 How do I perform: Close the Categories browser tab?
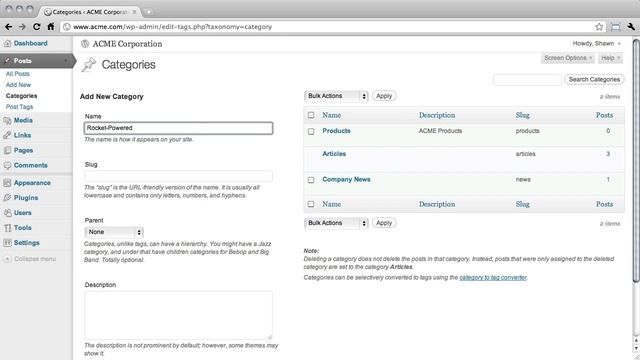point(134,12)
